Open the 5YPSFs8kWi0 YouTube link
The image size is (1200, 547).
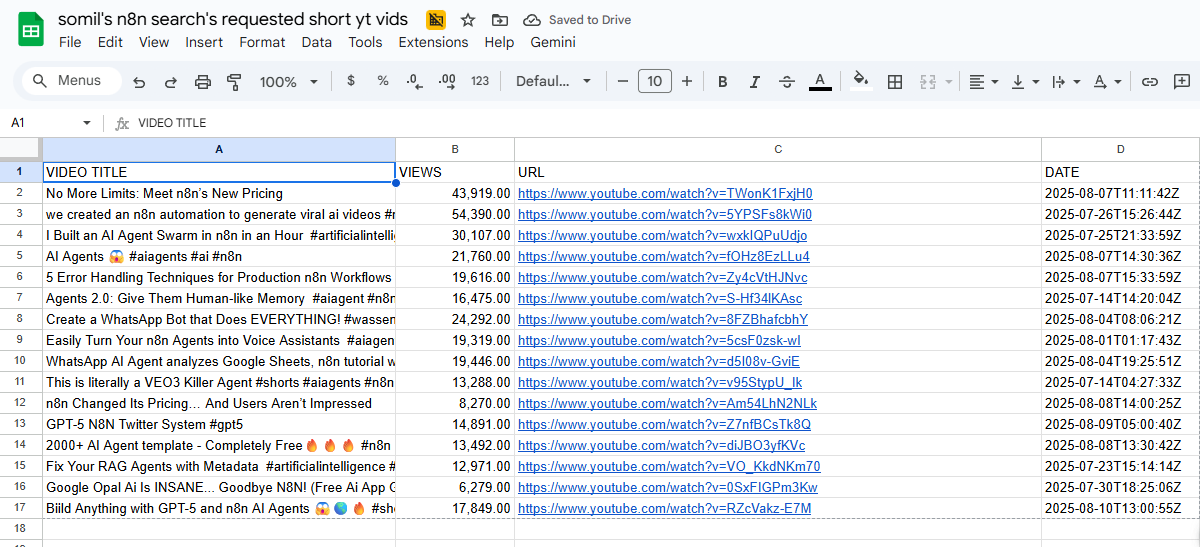click(x=665, y=215)
